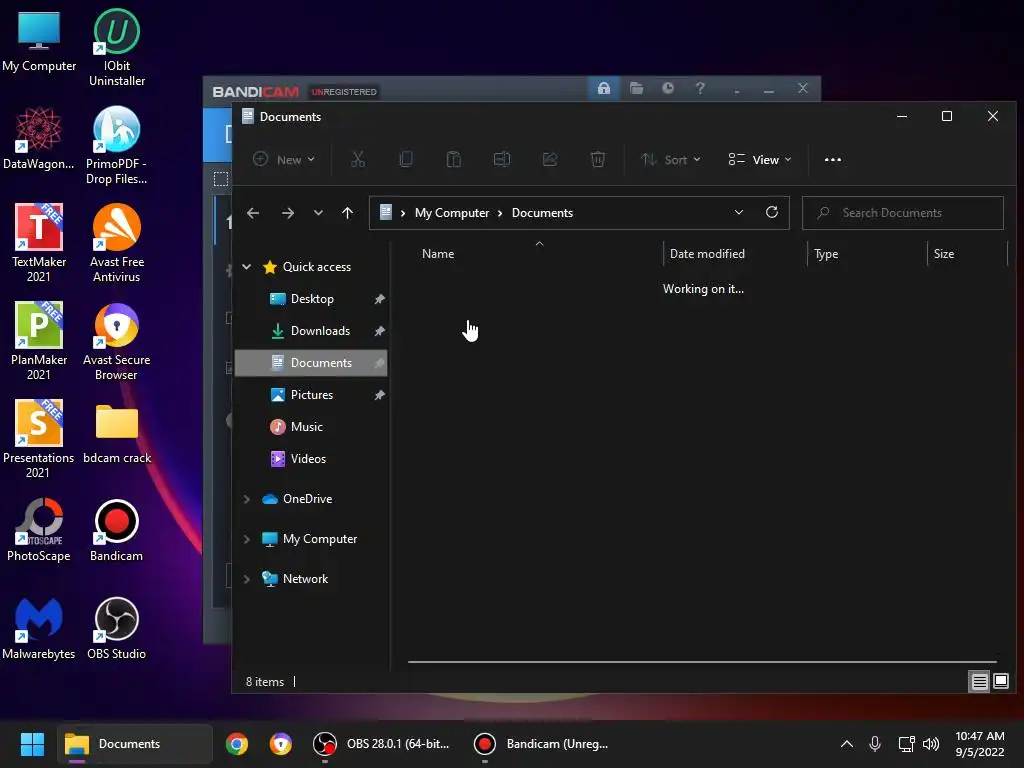
Task: Open Bandicam folder icon in title bar
Action: coord(636,88)
